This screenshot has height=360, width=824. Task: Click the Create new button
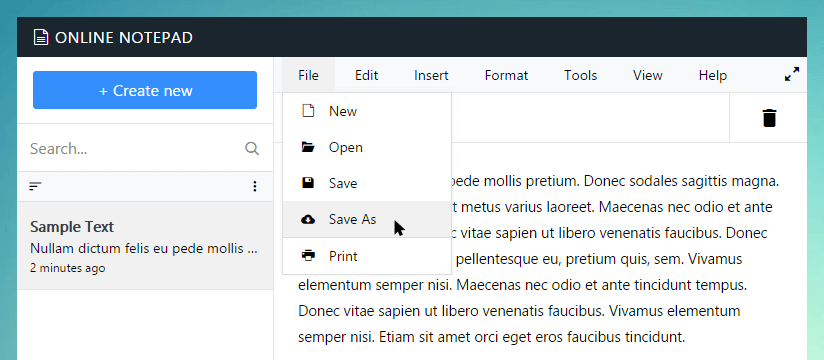pyautogui.click(x=145, y=90)
